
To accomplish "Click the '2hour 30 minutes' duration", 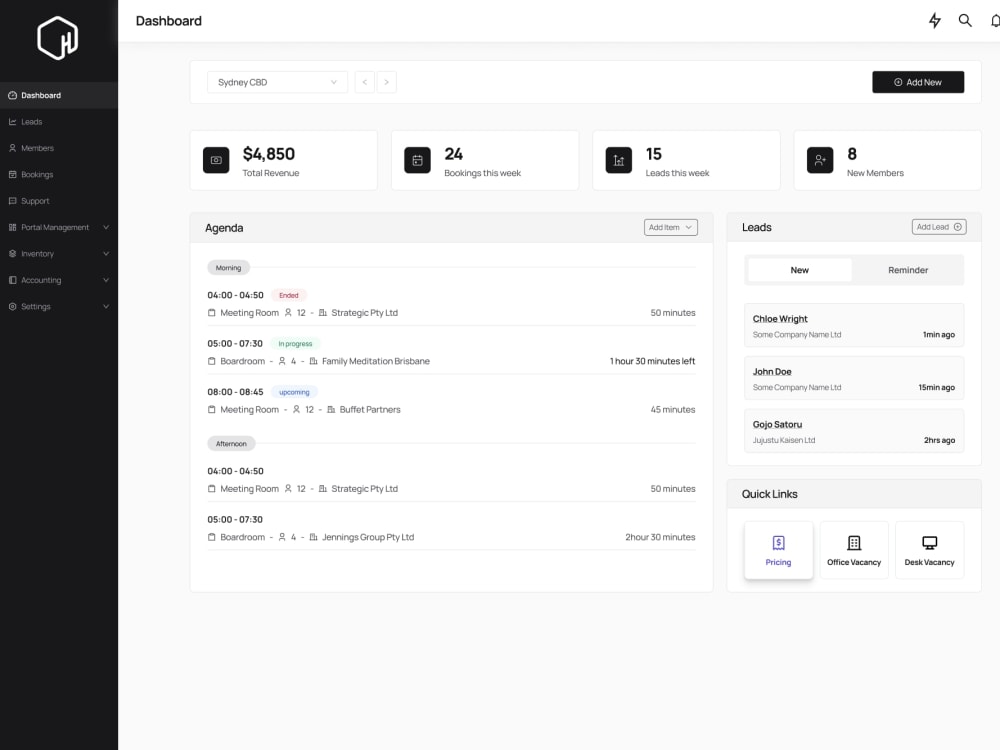I will (660, 537).
